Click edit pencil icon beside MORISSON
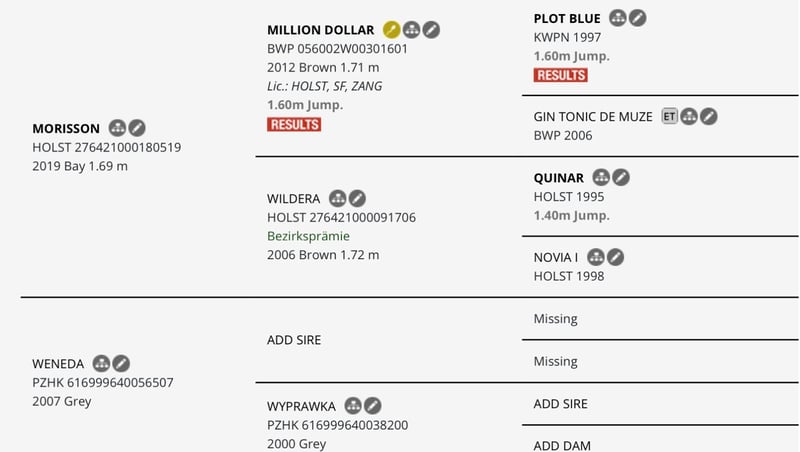 point(137,128)
